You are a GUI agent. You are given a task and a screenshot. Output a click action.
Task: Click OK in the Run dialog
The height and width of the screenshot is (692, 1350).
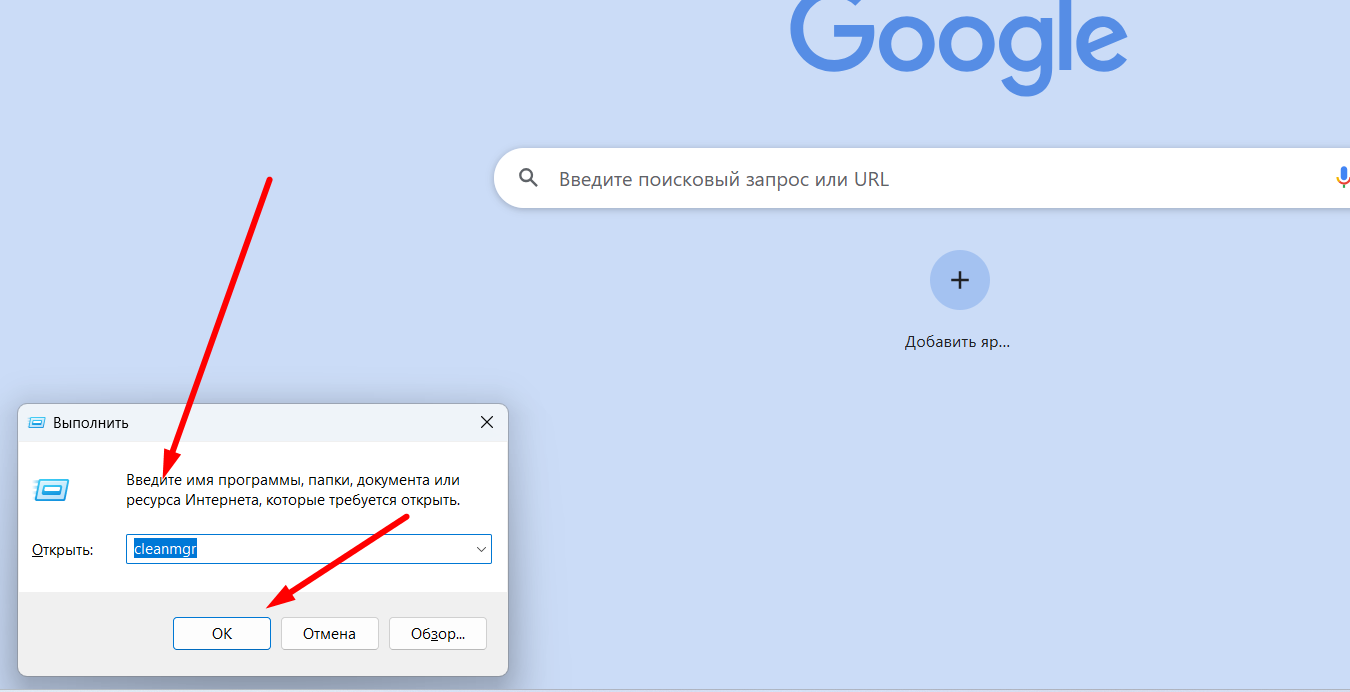point(222,633)
